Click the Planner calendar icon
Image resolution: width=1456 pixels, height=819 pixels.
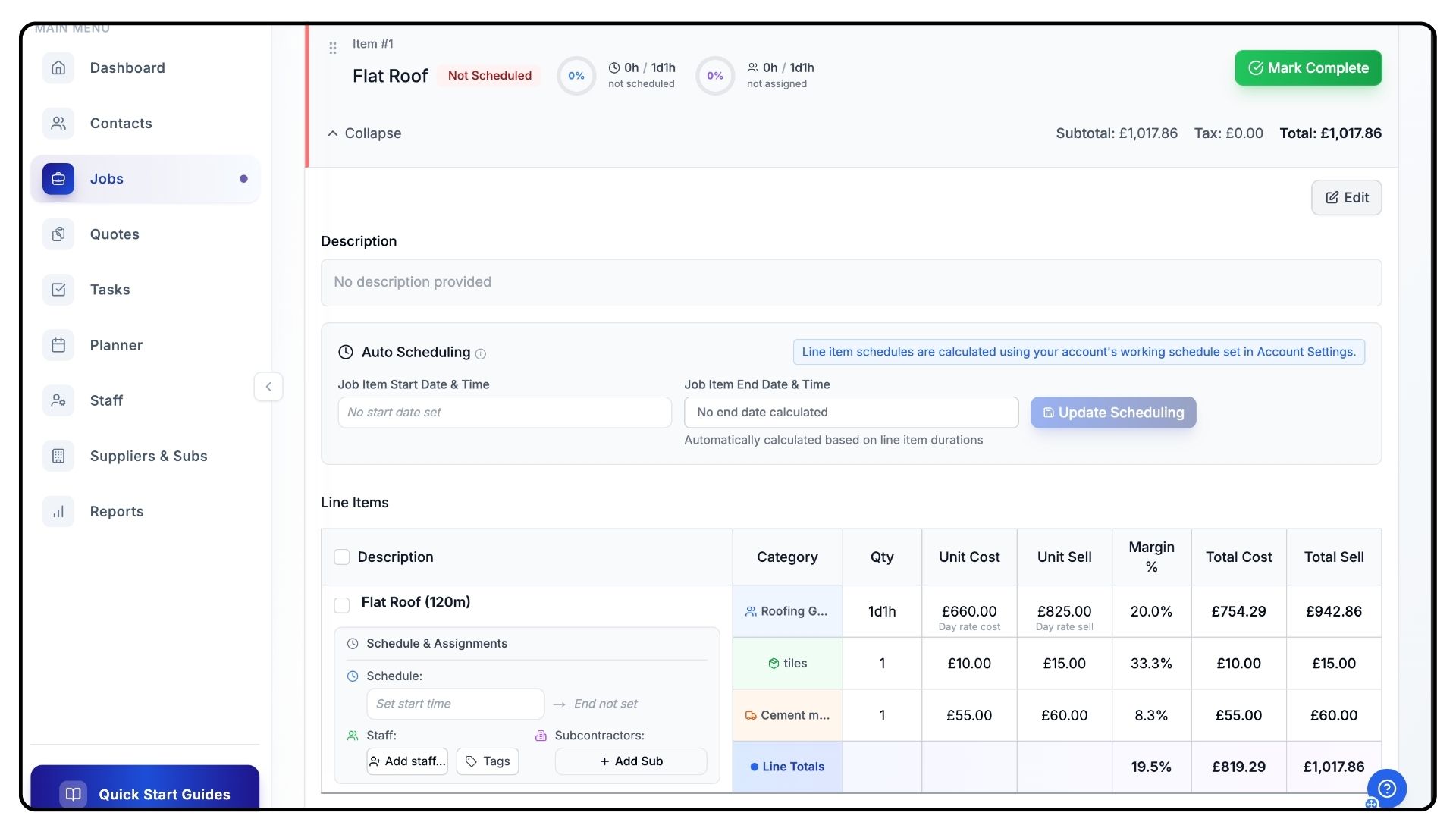[x=58, y=345]
